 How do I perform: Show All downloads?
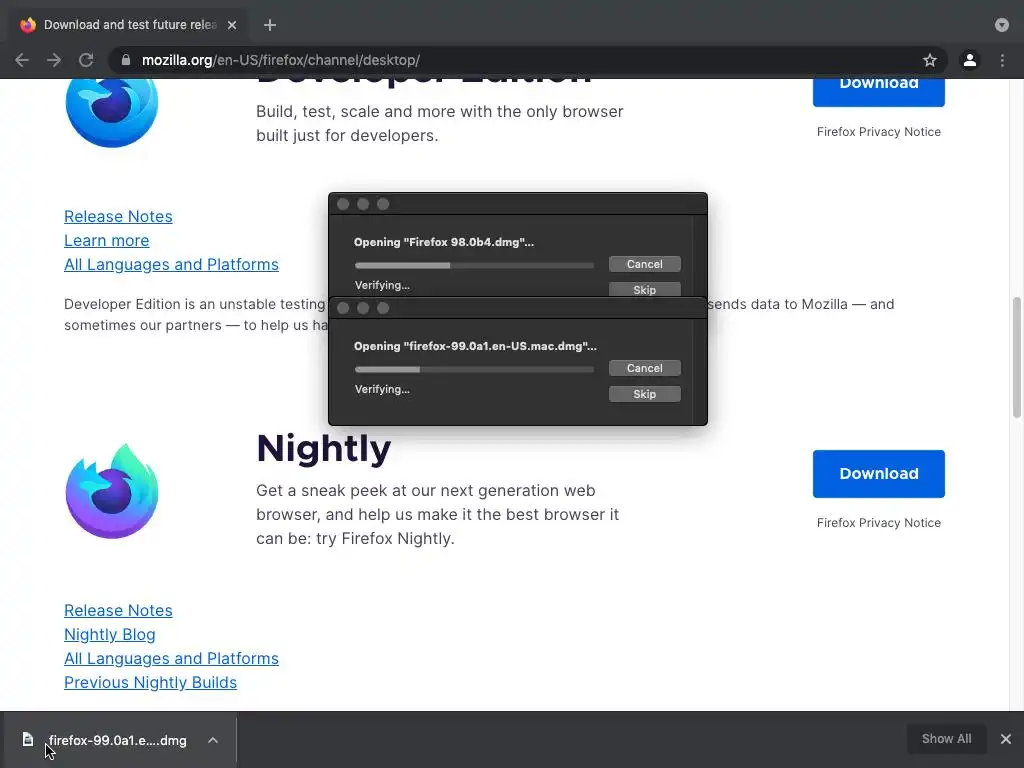(x=946, y=739)
